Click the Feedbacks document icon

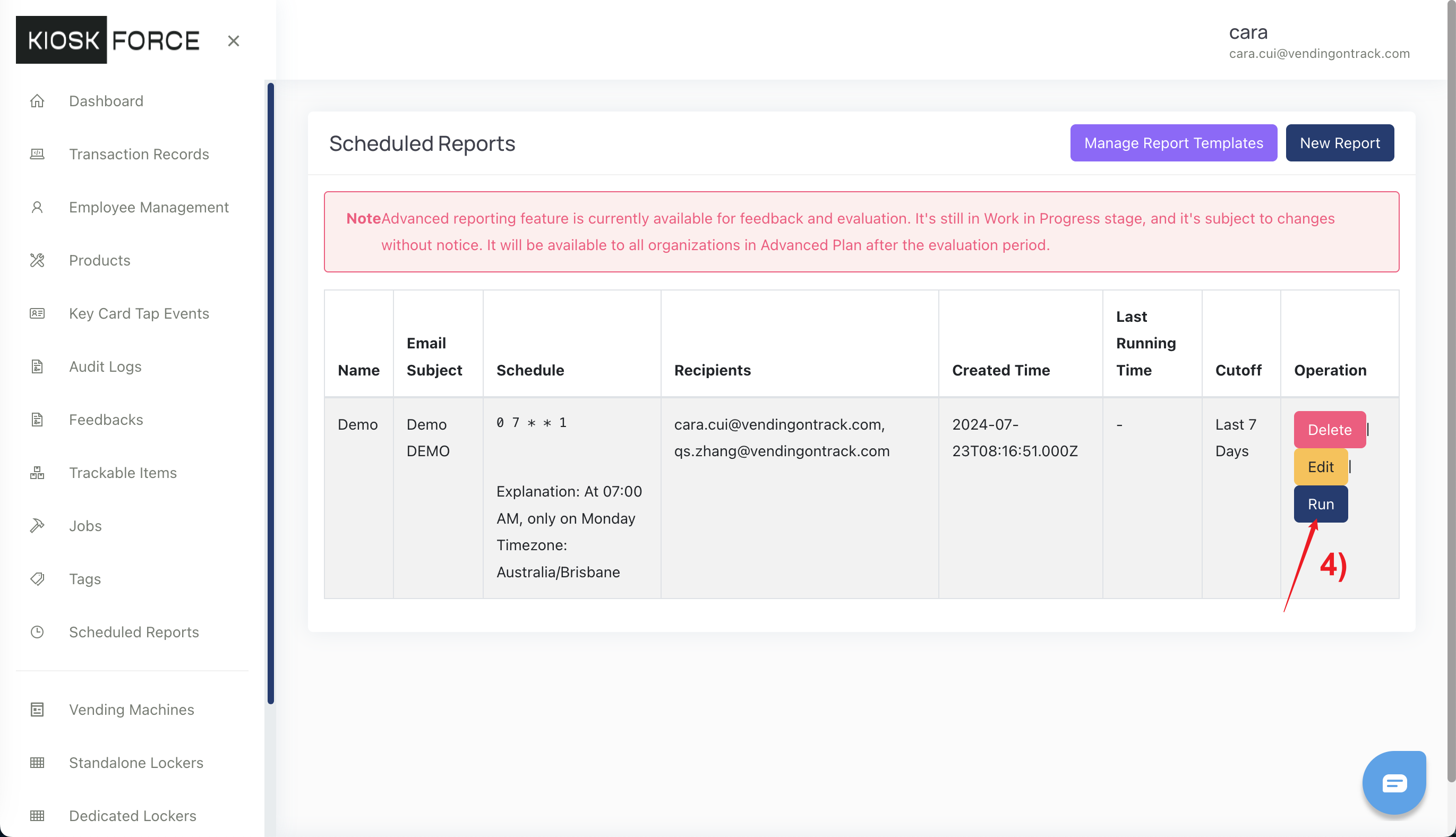pos(37,420)
